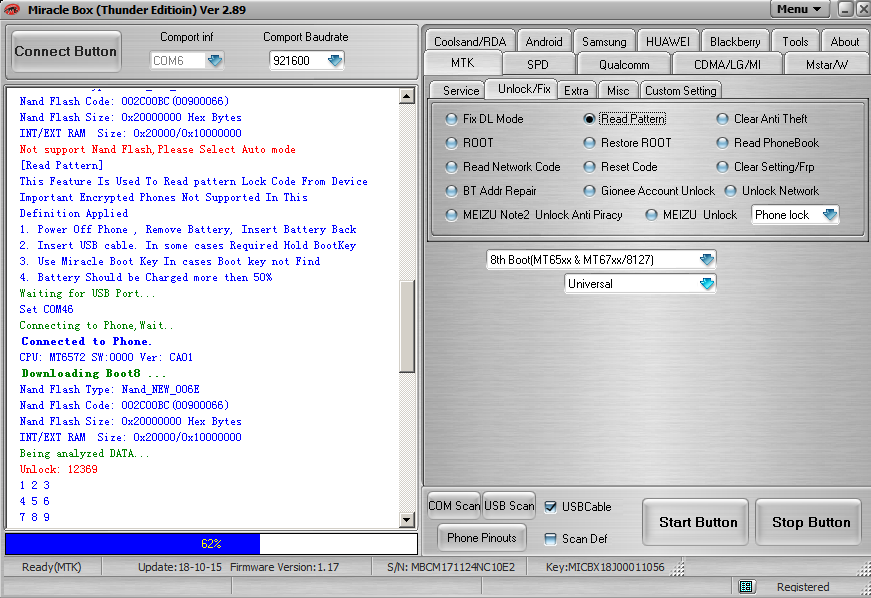
Task: Switch to the Android tab
Action: point(544,42)
